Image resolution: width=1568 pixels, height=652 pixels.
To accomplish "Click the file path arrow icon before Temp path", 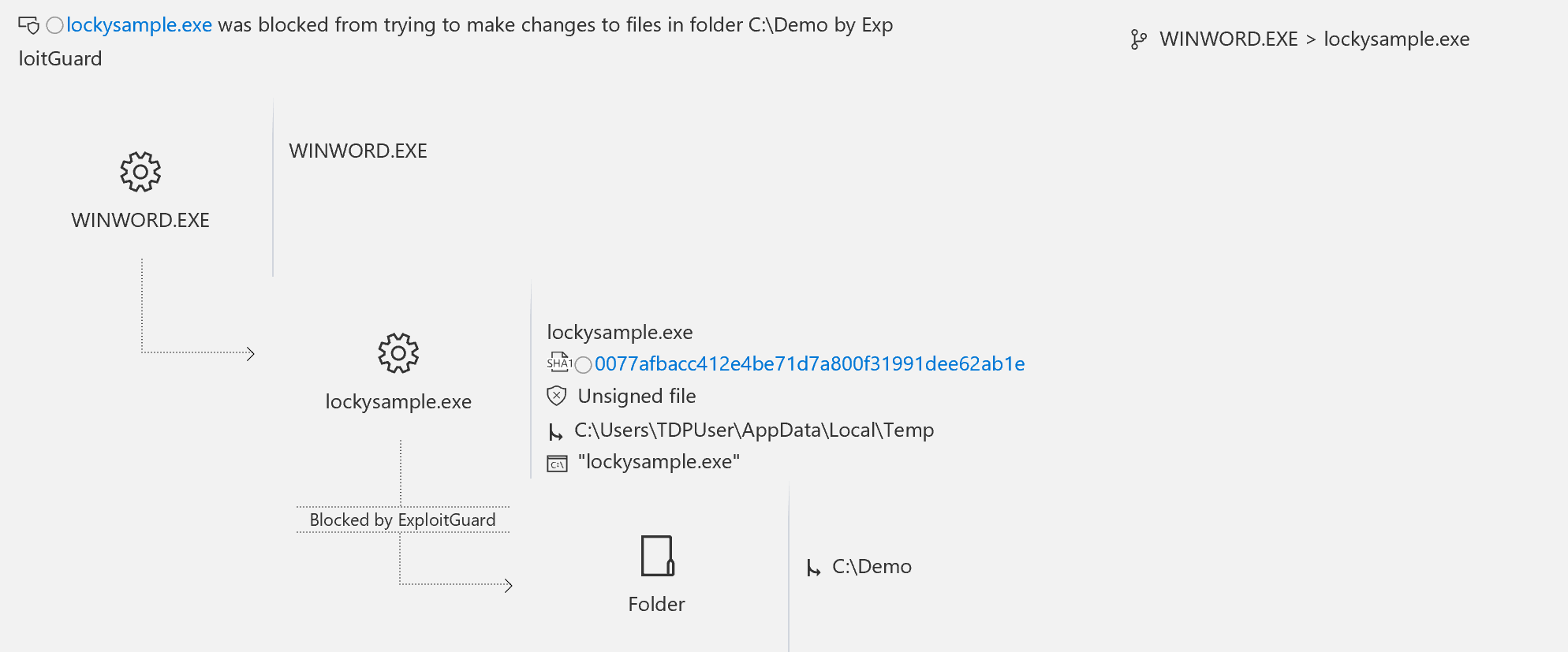I will 557,430.
